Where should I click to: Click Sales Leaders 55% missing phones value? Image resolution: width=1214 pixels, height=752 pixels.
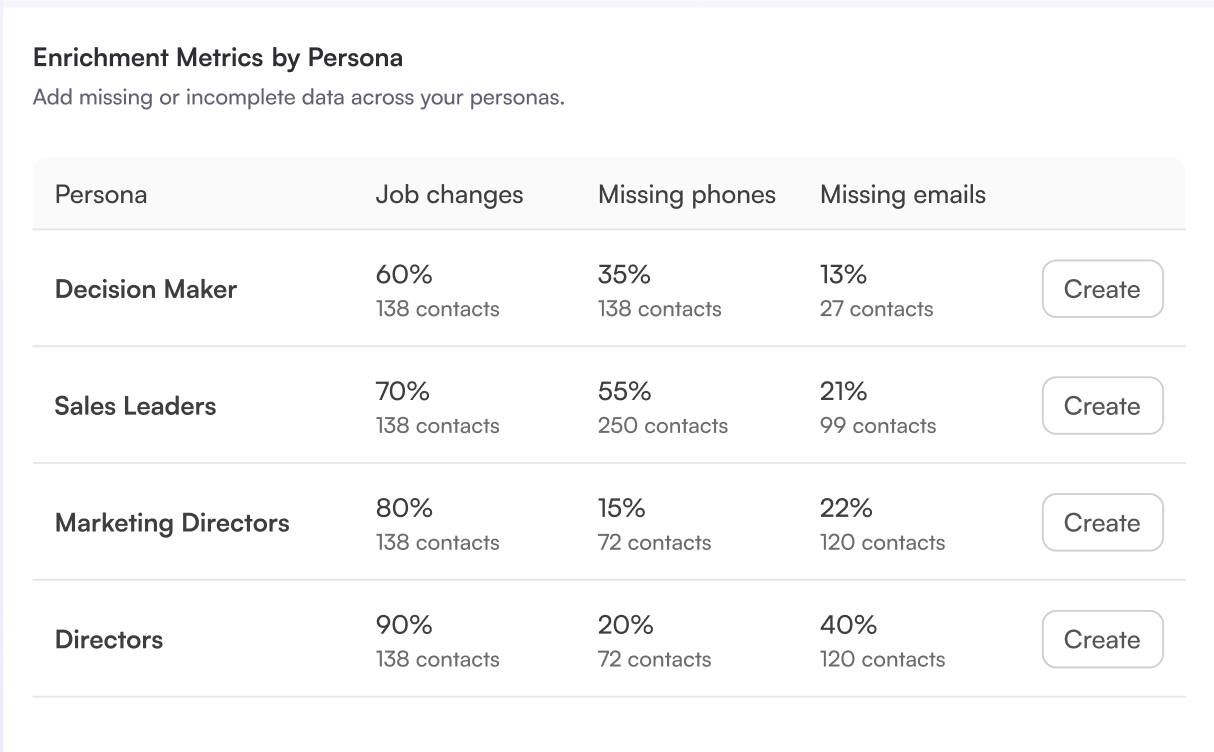(x=625, y=391)
